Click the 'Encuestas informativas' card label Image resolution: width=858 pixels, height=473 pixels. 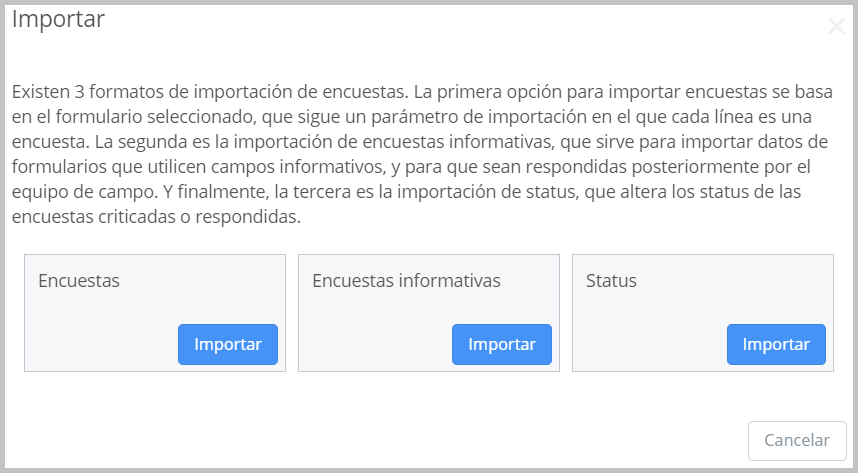coord(406,281)
